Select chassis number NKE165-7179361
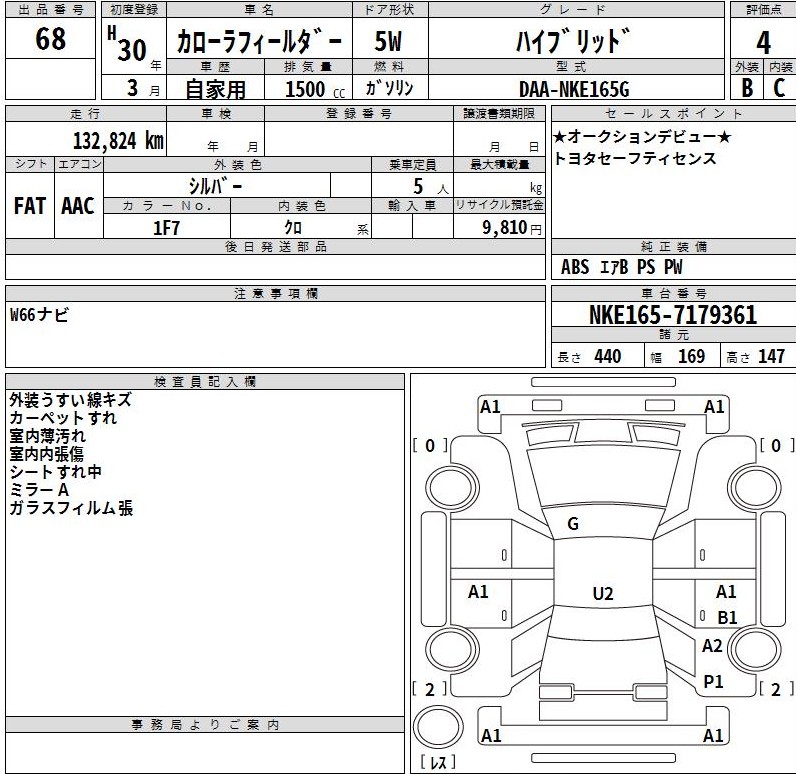 (673, 315)
